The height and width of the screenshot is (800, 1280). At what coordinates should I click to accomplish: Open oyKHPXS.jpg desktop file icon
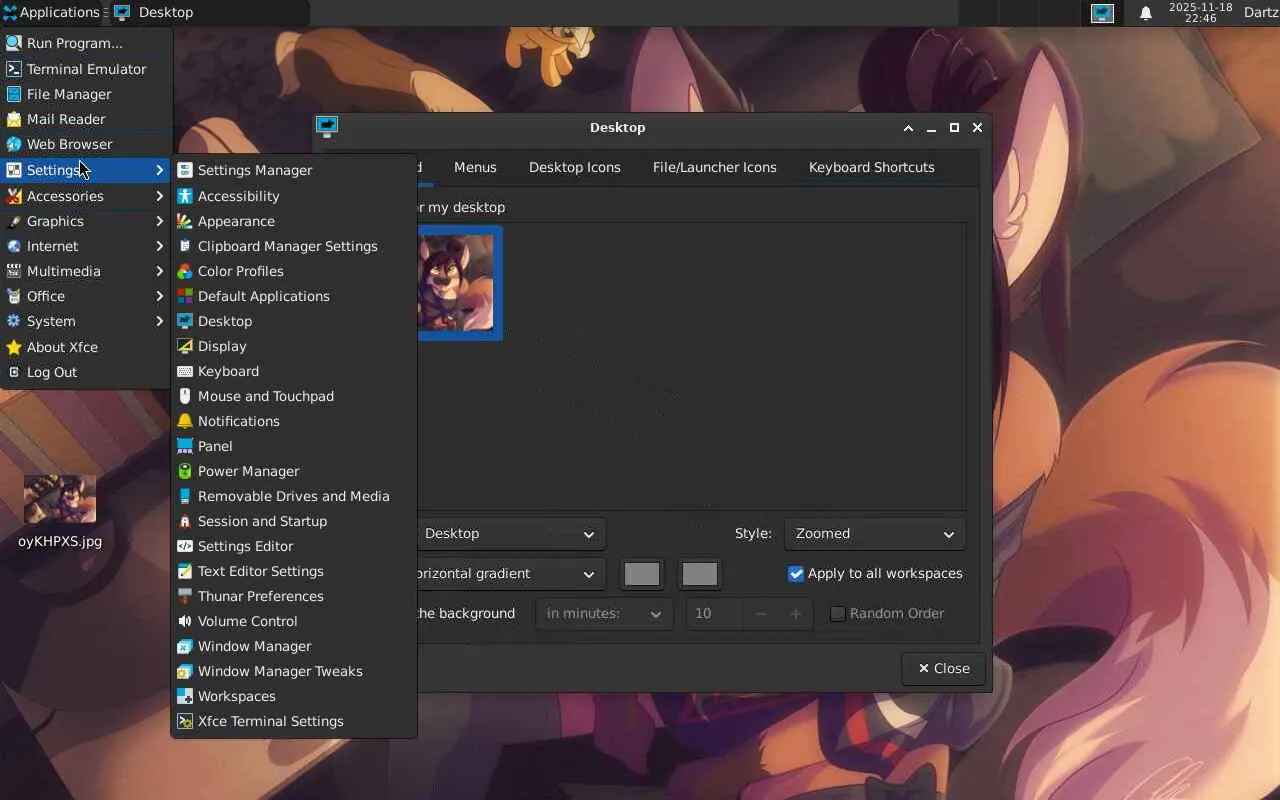coord(60,499)
